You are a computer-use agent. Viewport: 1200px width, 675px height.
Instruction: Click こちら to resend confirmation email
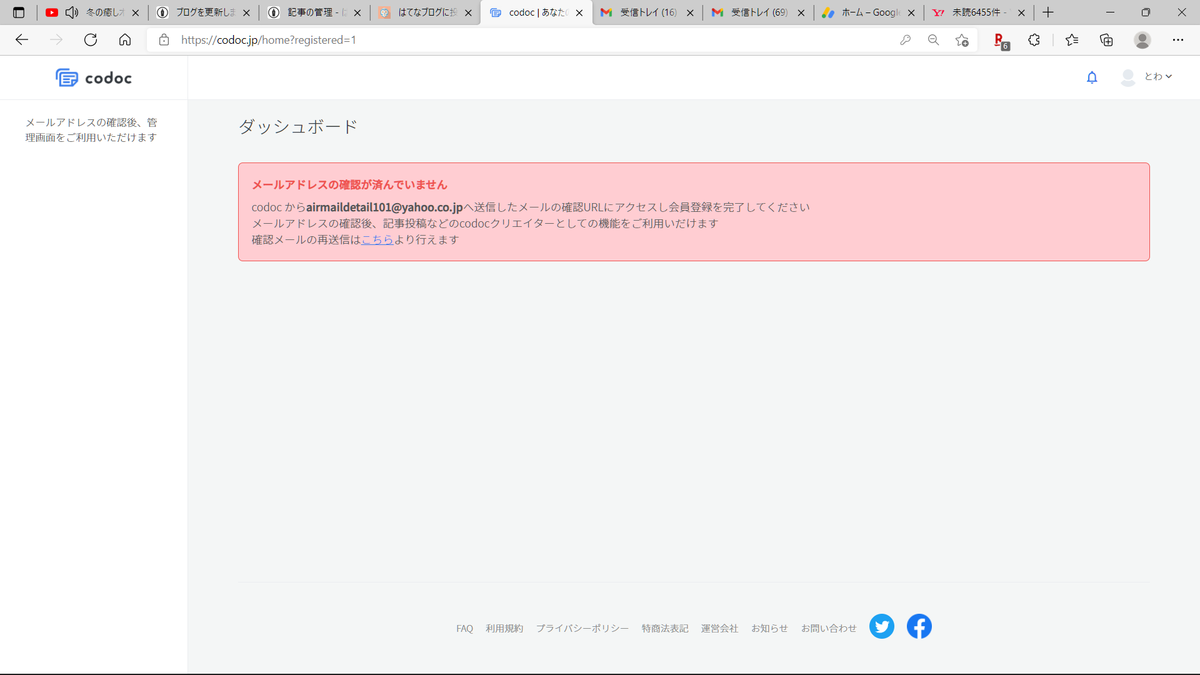click(377, 239)
